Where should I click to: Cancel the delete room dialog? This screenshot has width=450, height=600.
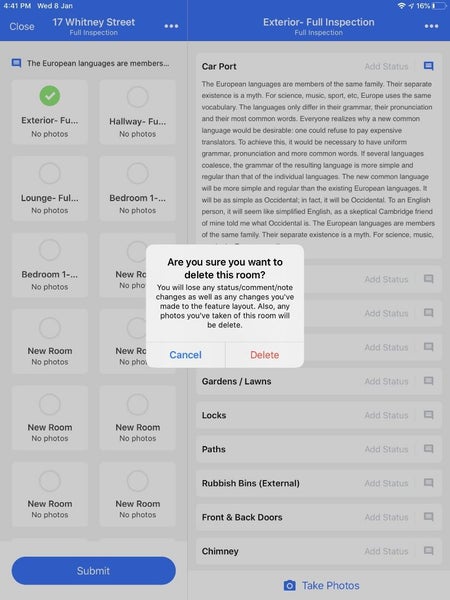186,355
